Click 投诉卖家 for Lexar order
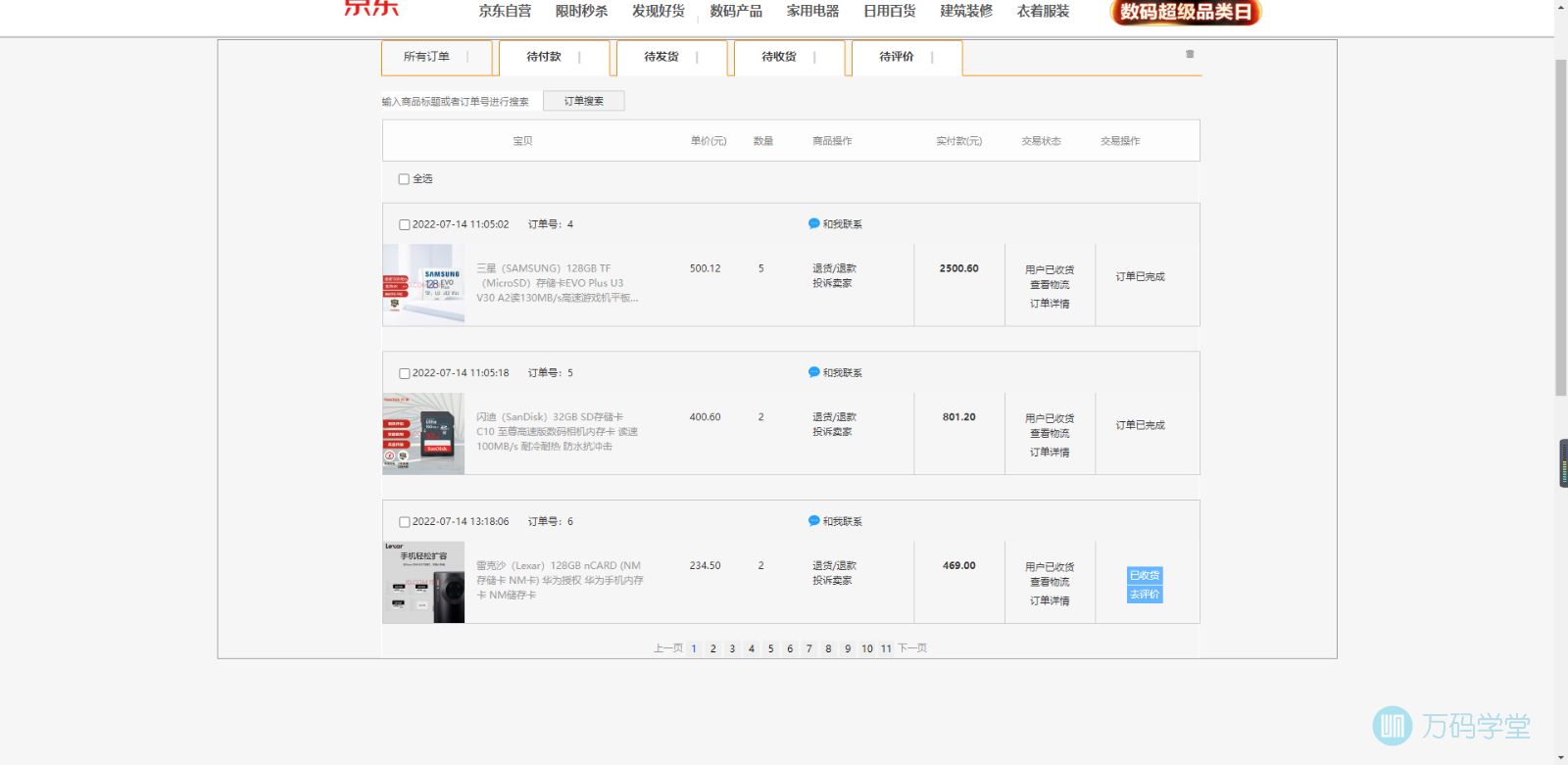Viewport: 1568px width, 765px height. [832, 581]
